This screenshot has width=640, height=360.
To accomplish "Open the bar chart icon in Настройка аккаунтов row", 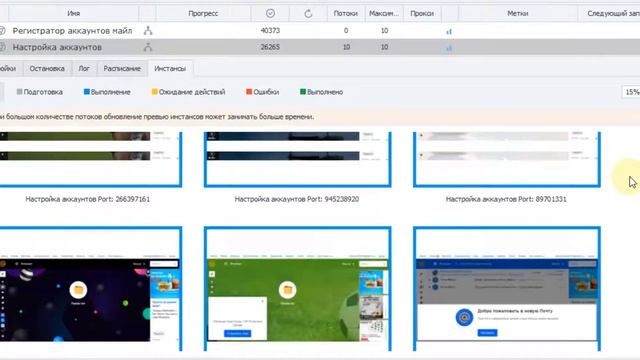I will click(449, 48).
